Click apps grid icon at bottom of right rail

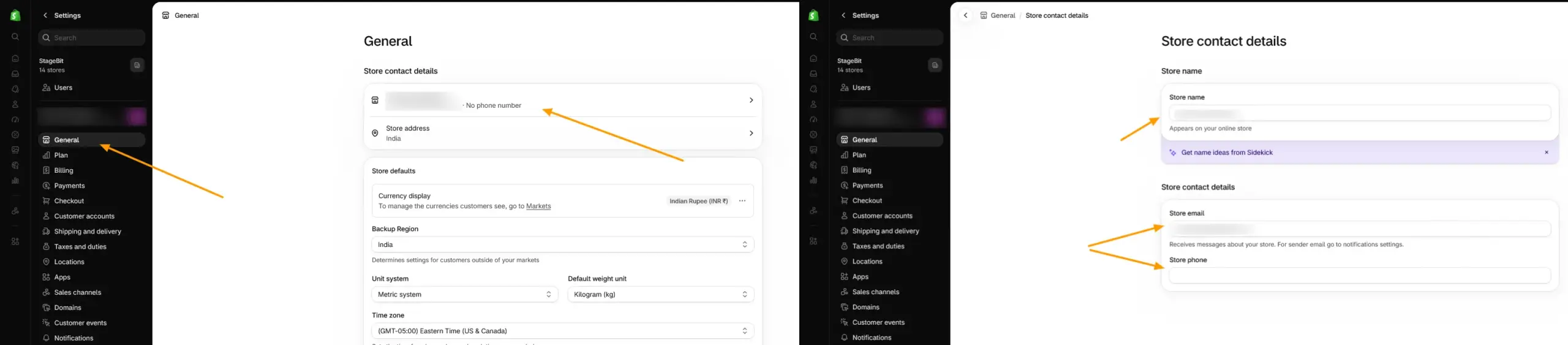(x=813, y=242)
